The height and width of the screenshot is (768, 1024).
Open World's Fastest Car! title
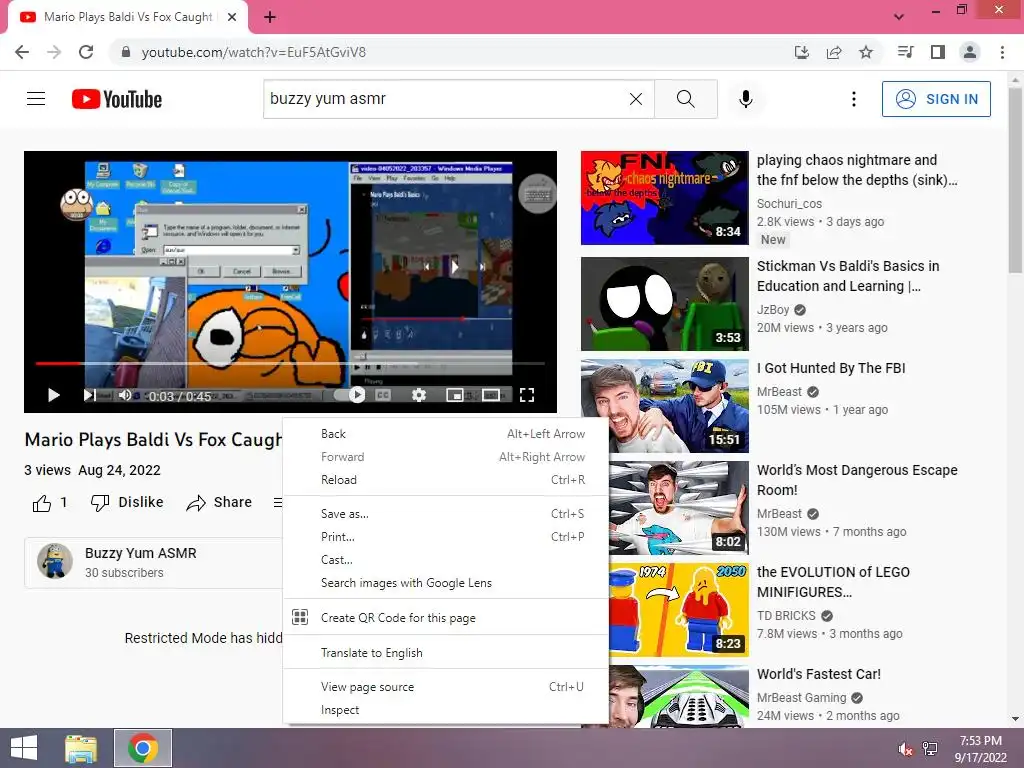click(818, 674)
